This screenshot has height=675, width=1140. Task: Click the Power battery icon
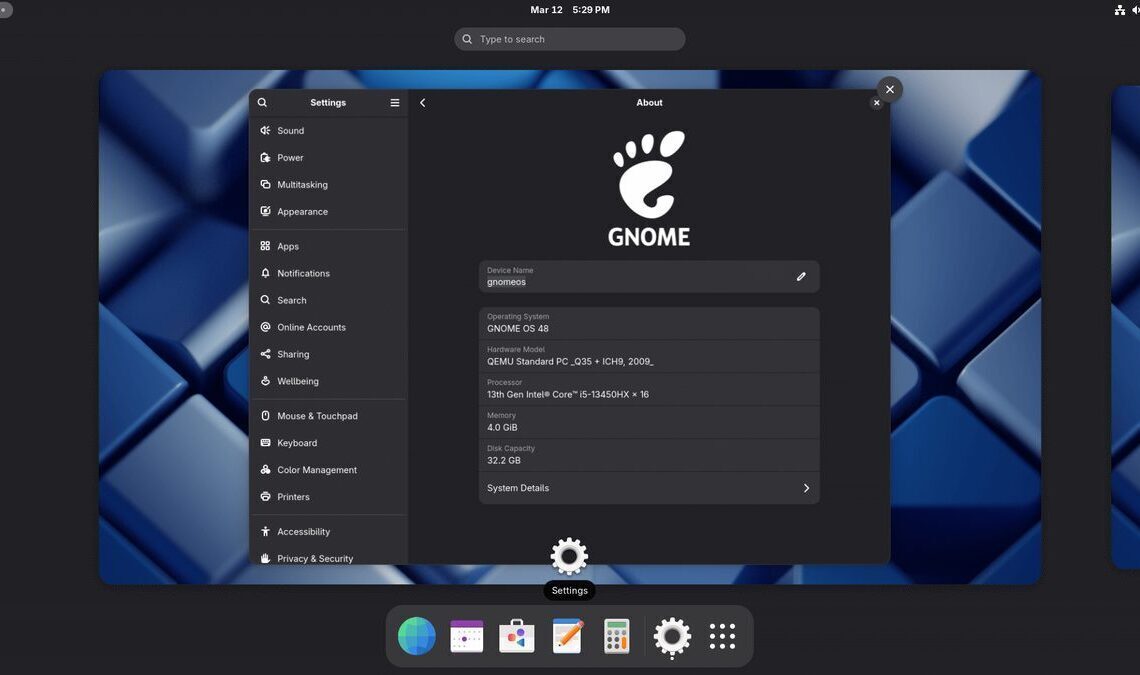(265, 157)
